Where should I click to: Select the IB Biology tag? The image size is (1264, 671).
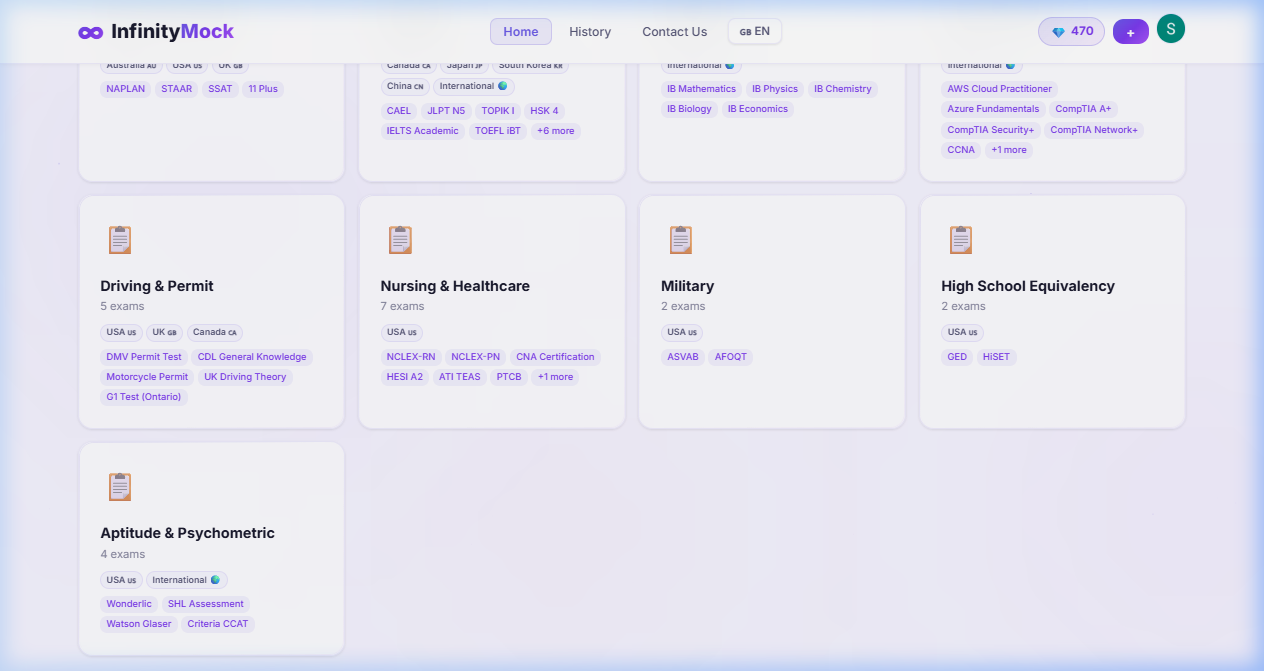(x=690, y=109)
